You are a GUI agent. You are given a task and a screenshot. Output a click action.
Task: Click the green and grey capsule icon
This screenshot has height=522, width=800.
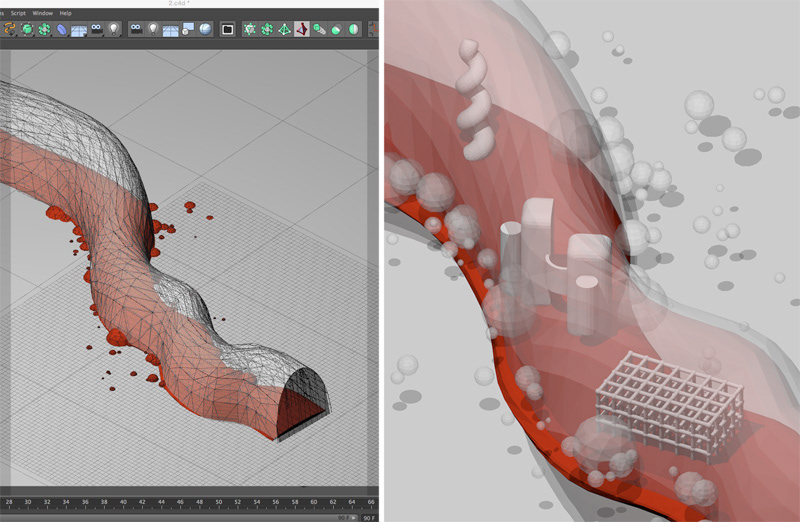[336, 30]
